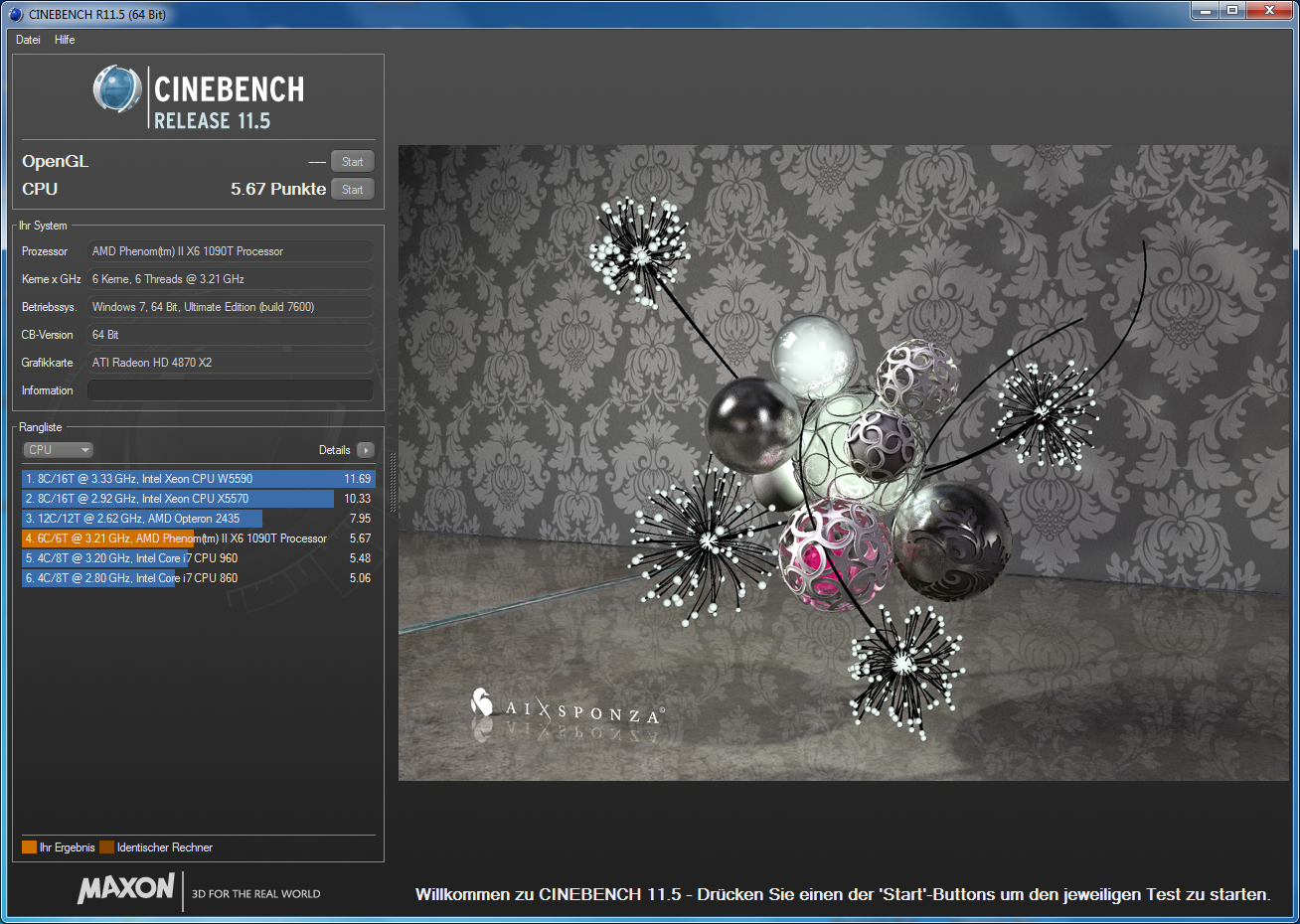Click the orange Ihr Ergebnis color marker
Screen dimensions: 1300x924
(28, 847)
